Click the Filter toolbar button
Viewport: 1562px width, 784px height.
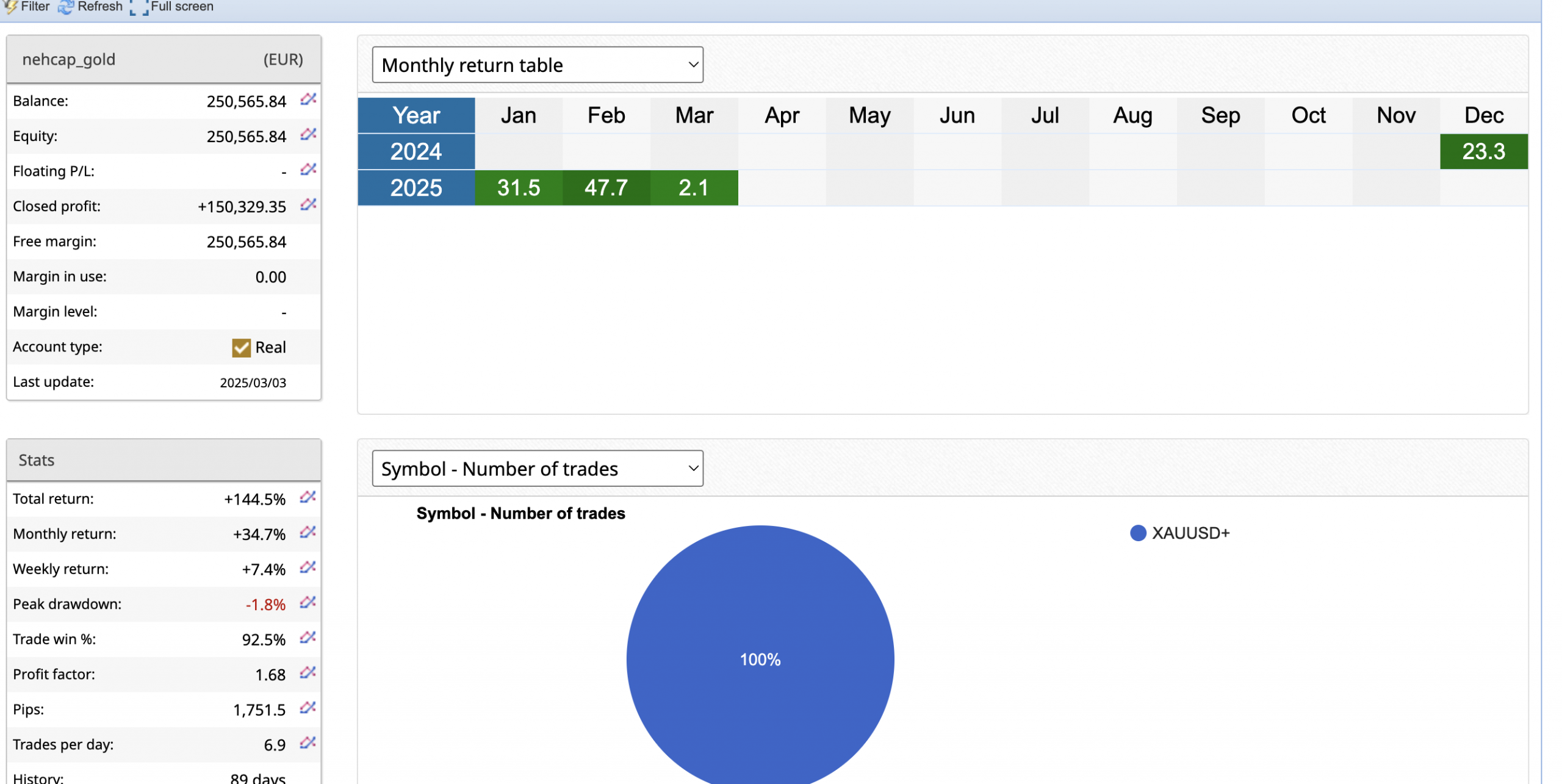tap(27, 7)
